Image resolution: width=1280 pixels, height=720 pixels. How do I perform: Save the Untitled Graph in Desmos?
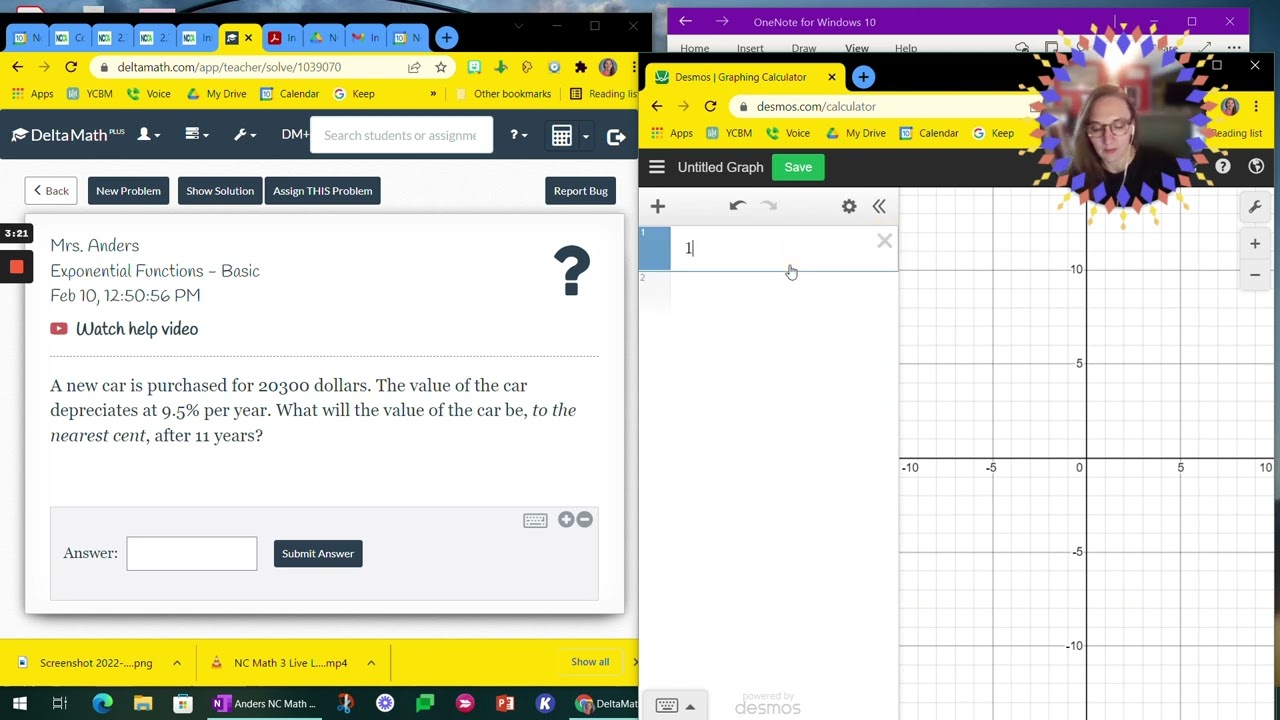click(x=798, y=167)
